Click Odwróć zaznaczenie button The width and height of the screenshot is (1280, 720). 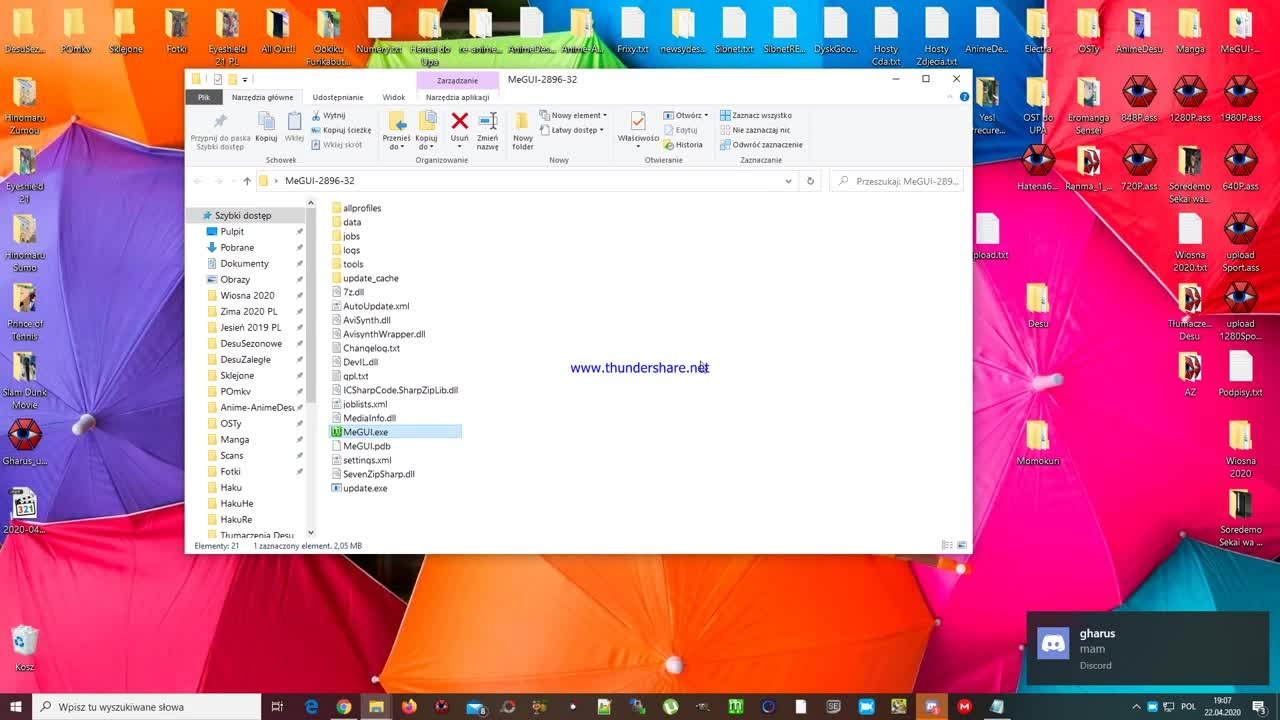761,145
